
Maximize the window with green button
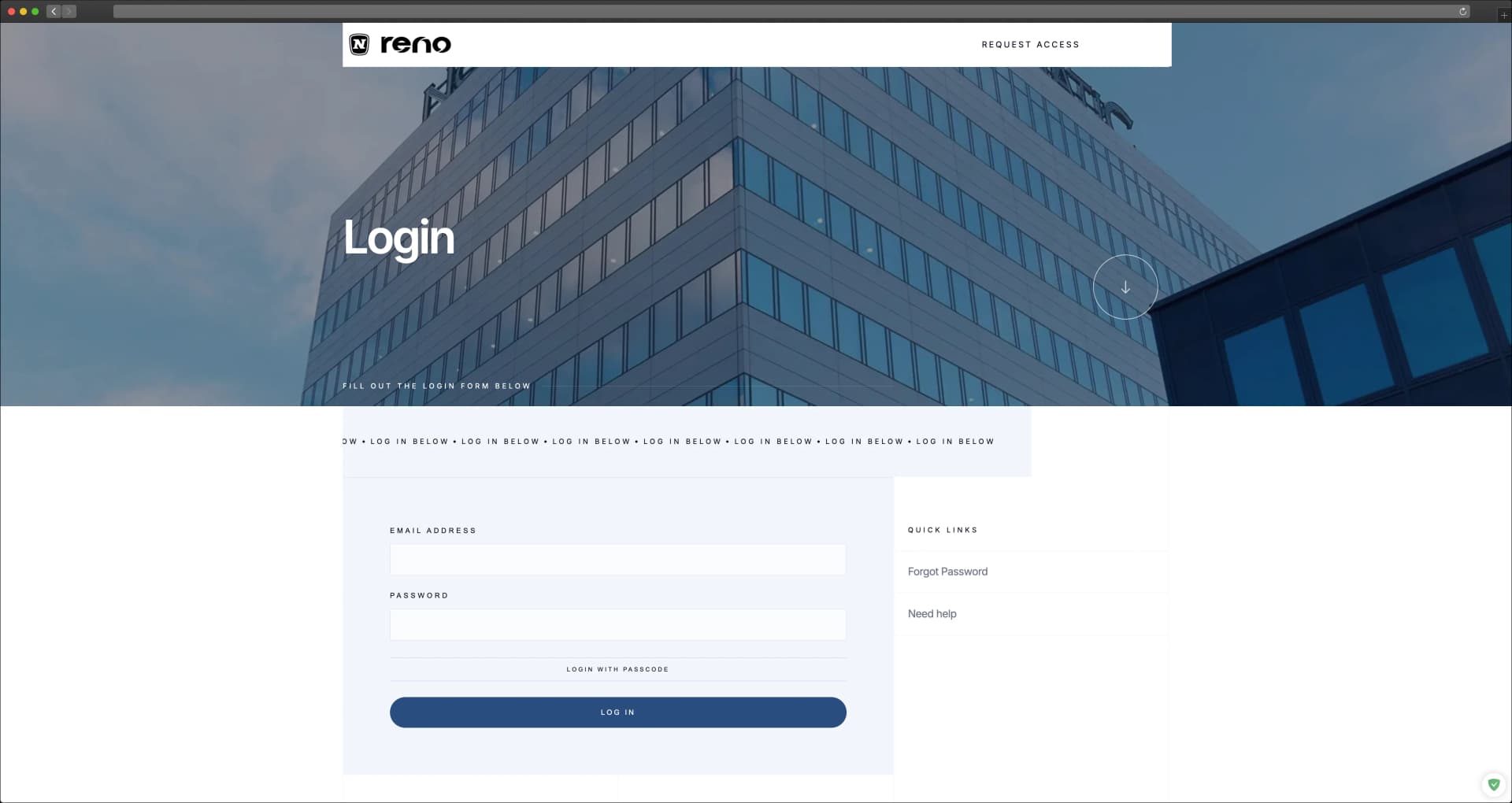coord(35,11)
